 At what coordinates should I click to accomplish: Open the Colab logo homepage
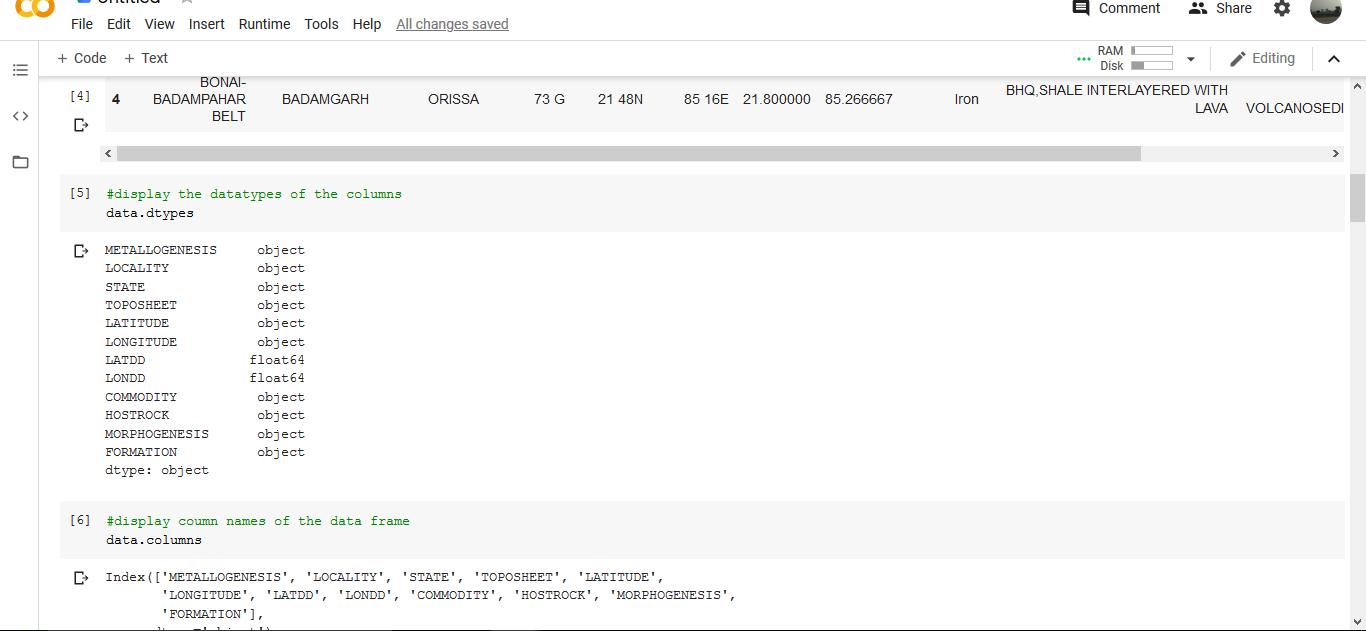[36, 10]
